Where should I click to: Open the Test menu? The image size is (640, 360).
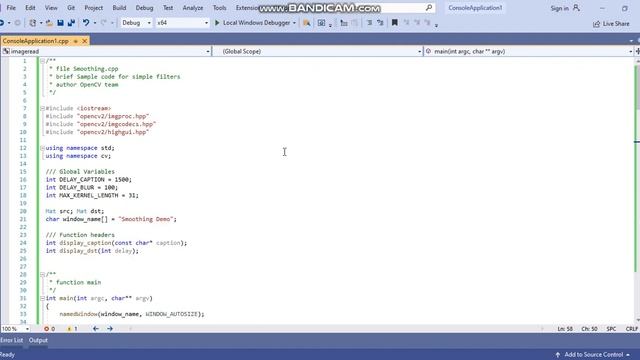click(168, 8)
